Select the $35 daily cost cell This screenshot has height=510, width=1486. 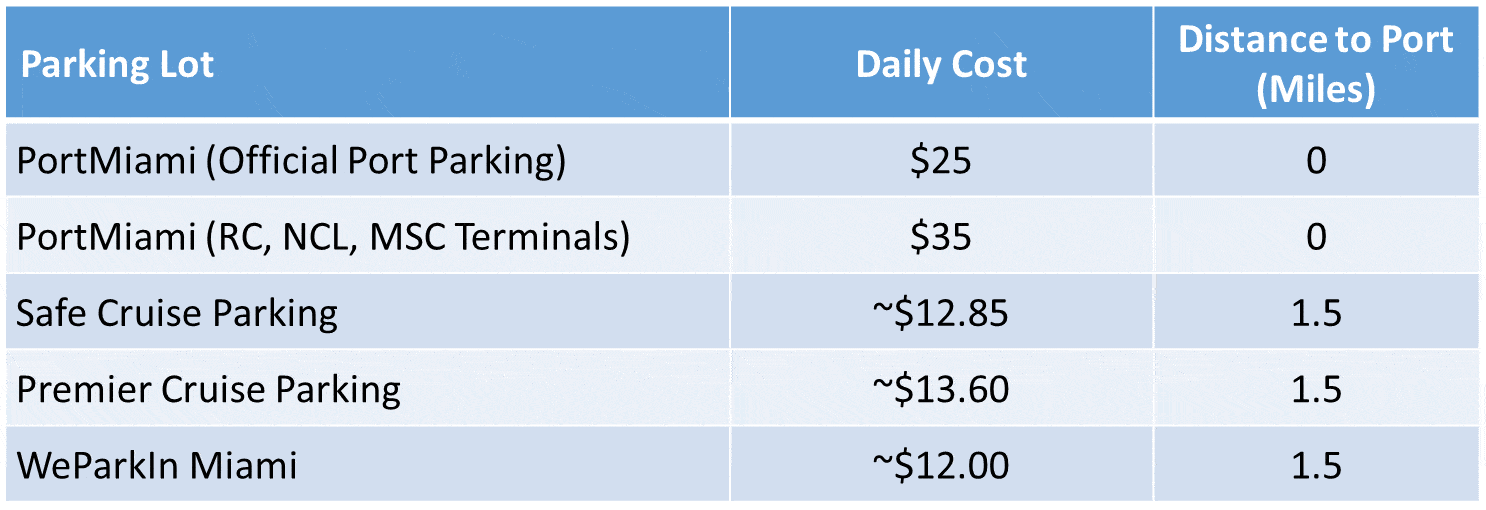(941, 235)
